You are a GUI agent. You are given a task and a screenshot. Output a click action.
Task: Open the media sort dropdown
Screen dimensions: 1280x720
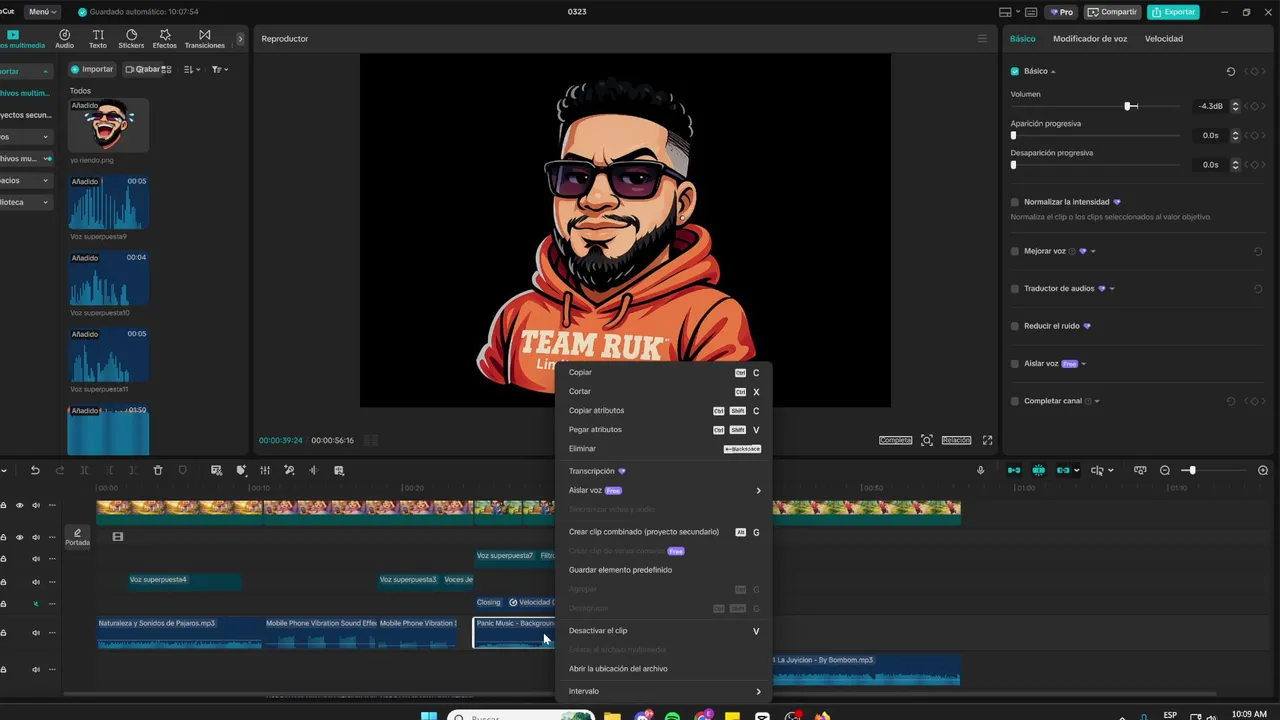192,69
